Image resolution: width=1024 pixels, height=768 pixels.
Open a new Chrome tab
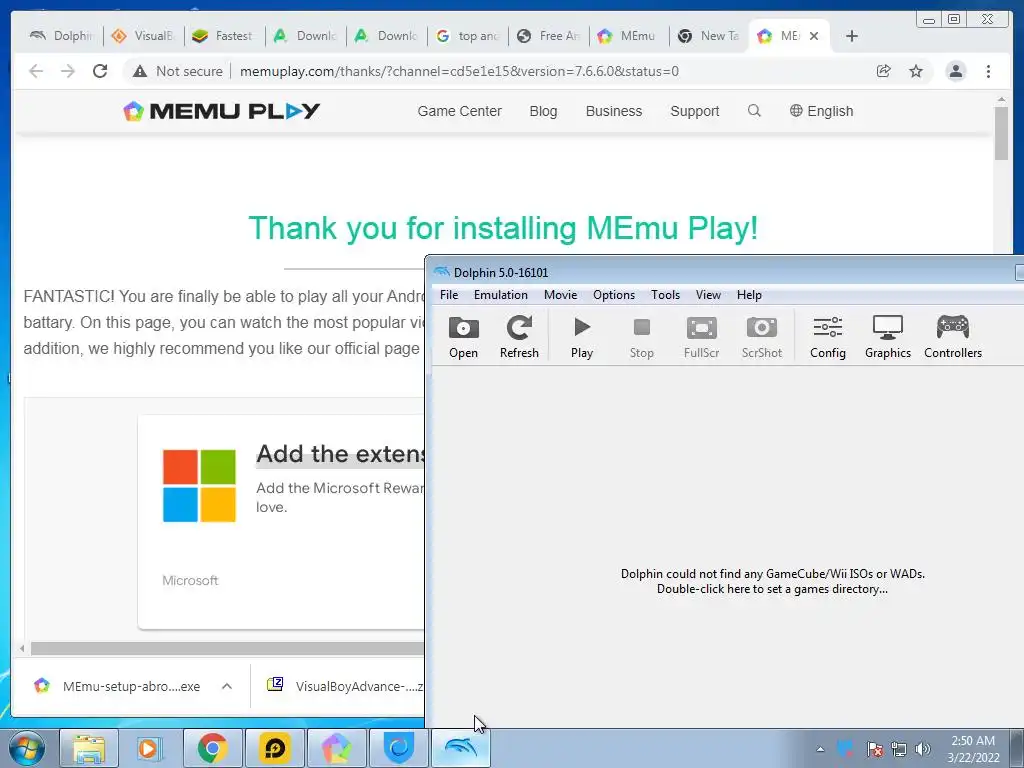coord(852,36)
